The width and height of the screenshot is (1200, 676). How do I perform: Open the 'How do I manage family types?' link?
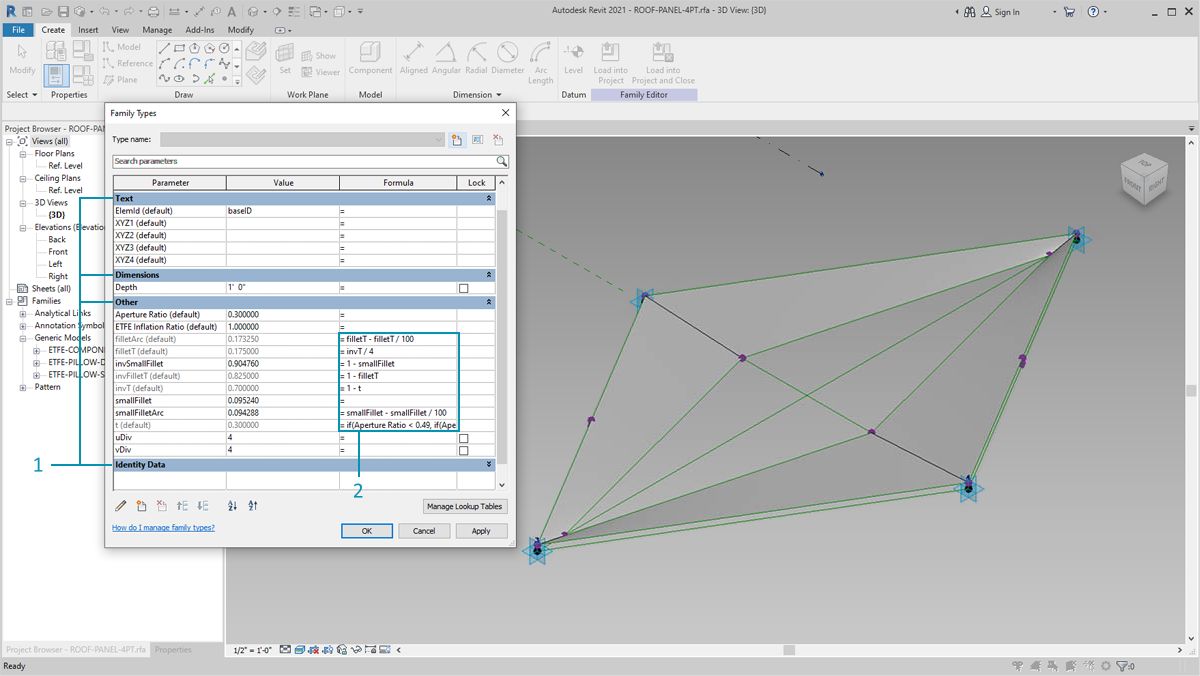click(x=163, y=527)
